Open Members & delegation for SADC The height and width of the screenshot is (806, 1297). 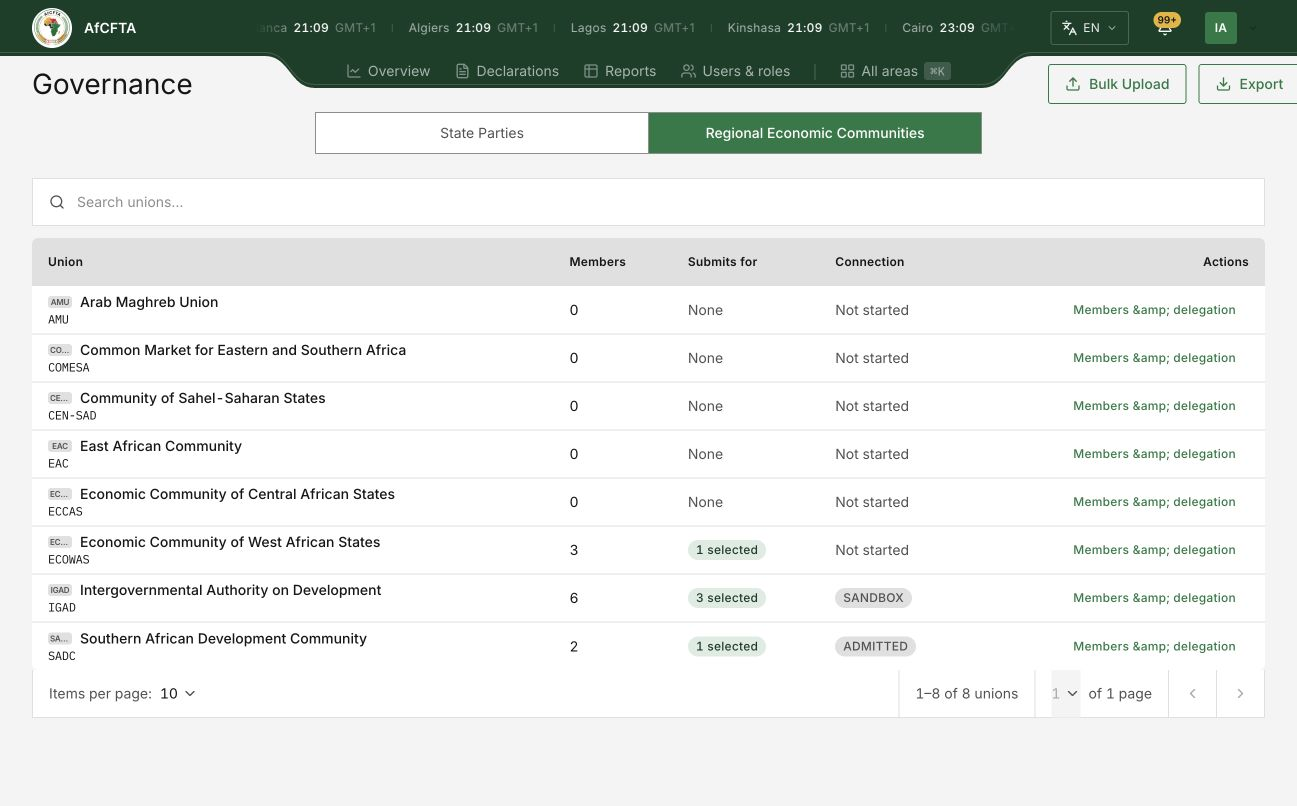tap(1154, 646)
